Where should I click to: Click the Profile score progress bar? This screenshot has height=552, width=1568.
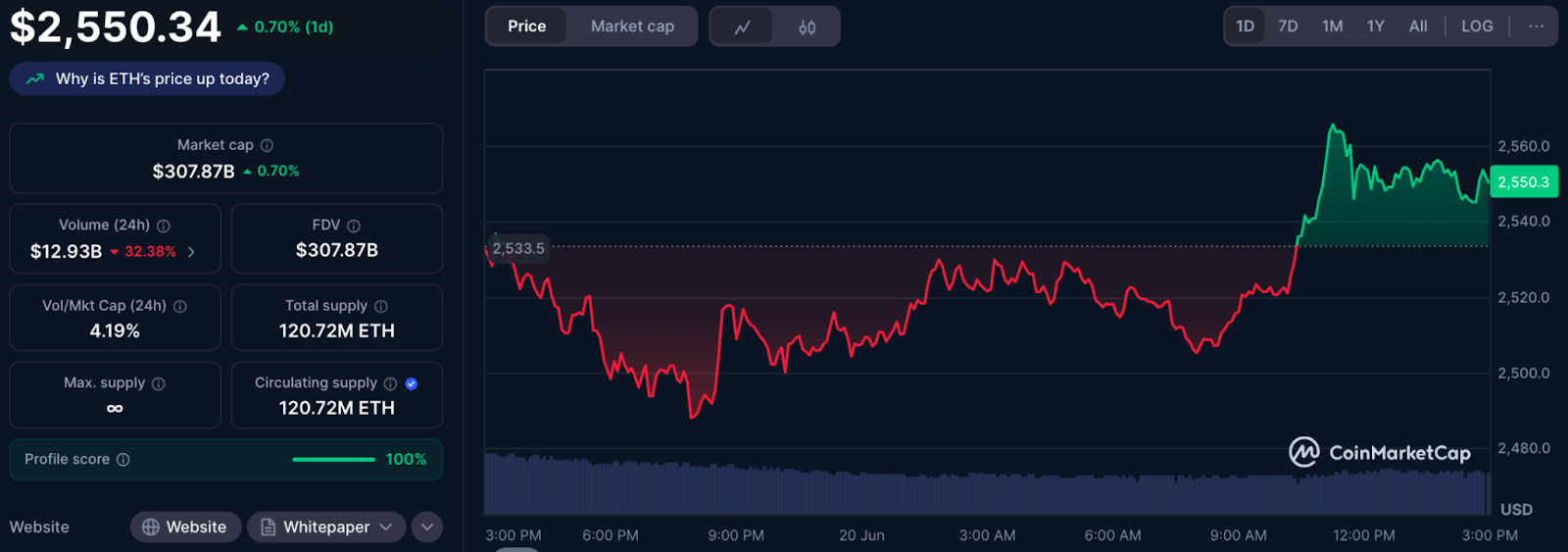pos(333,459)
